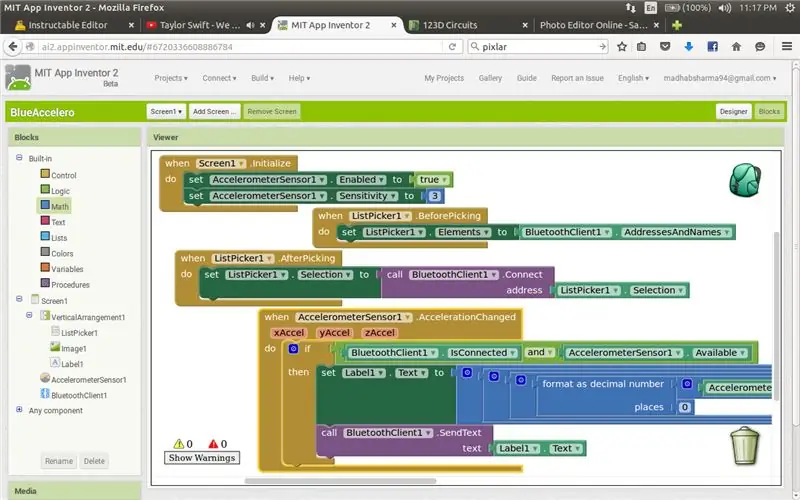
Task: Open the Help menu
Action: 299,78
